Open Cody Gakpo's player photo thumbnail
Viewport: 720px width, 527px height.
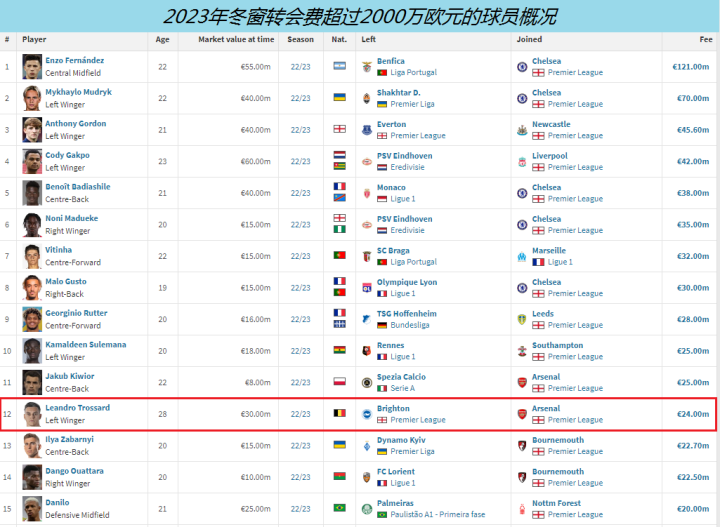pyautogui.click(x=32, y=162)
